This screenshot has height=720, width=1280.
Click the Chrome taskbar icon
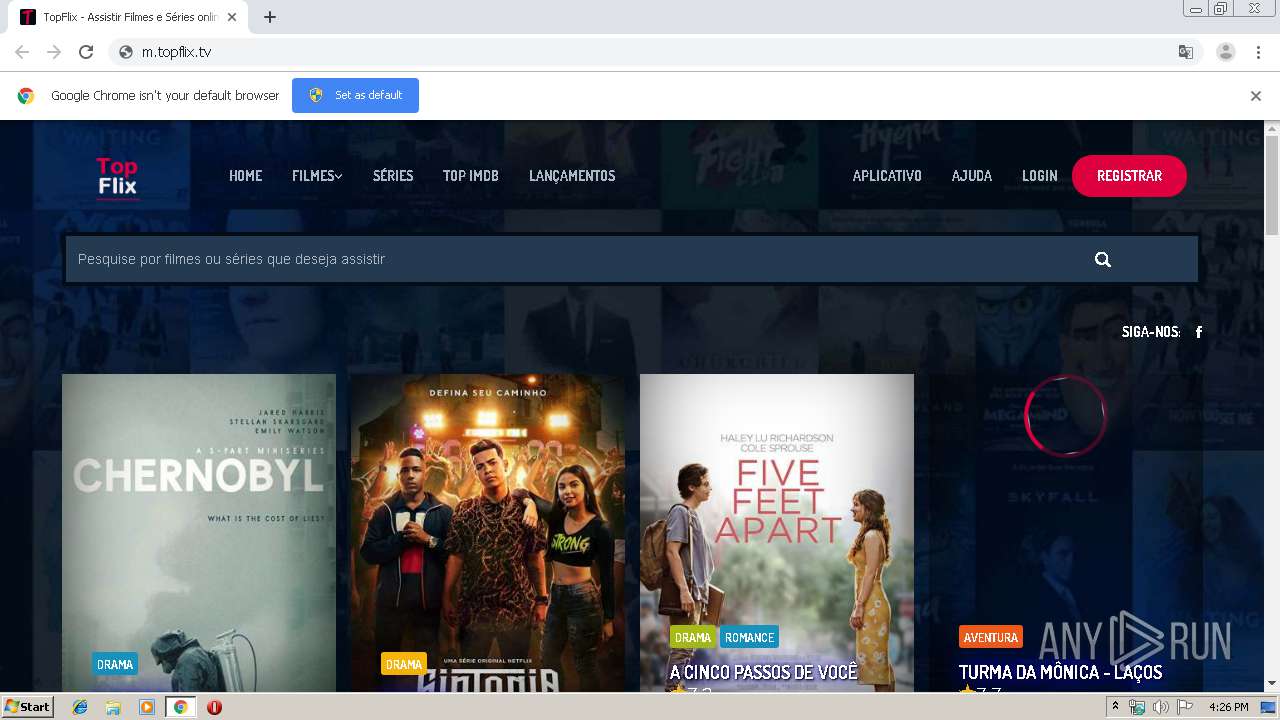(x=181, y=707)
